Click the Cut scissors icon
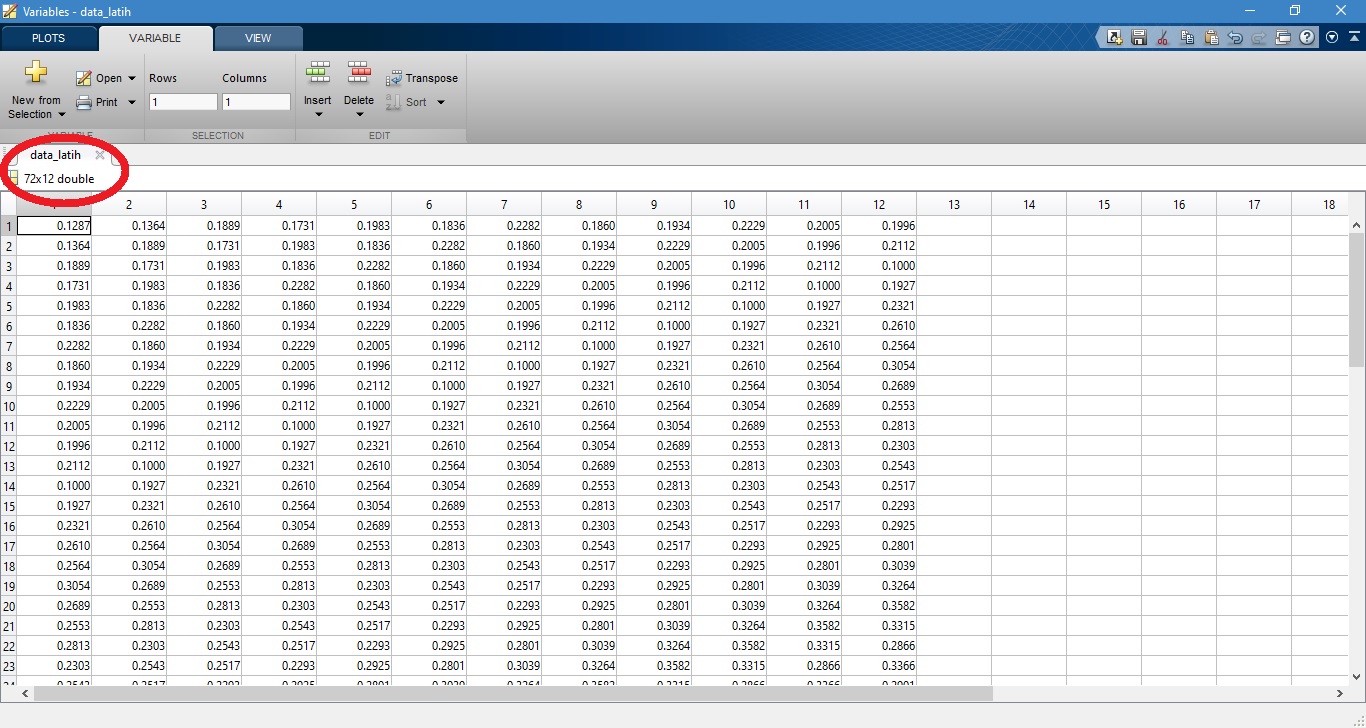The width and height of the screenshot is (1366, 728). (1162, 38)
